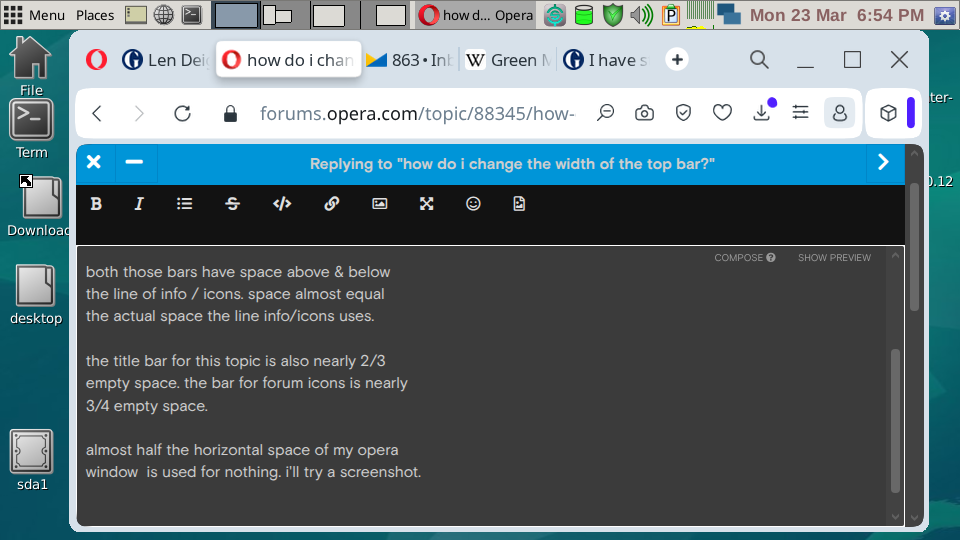Switch to the 'Len Dei' tab
The width and height of the screenshot is (960, 540).
click(x=167, y=60)
